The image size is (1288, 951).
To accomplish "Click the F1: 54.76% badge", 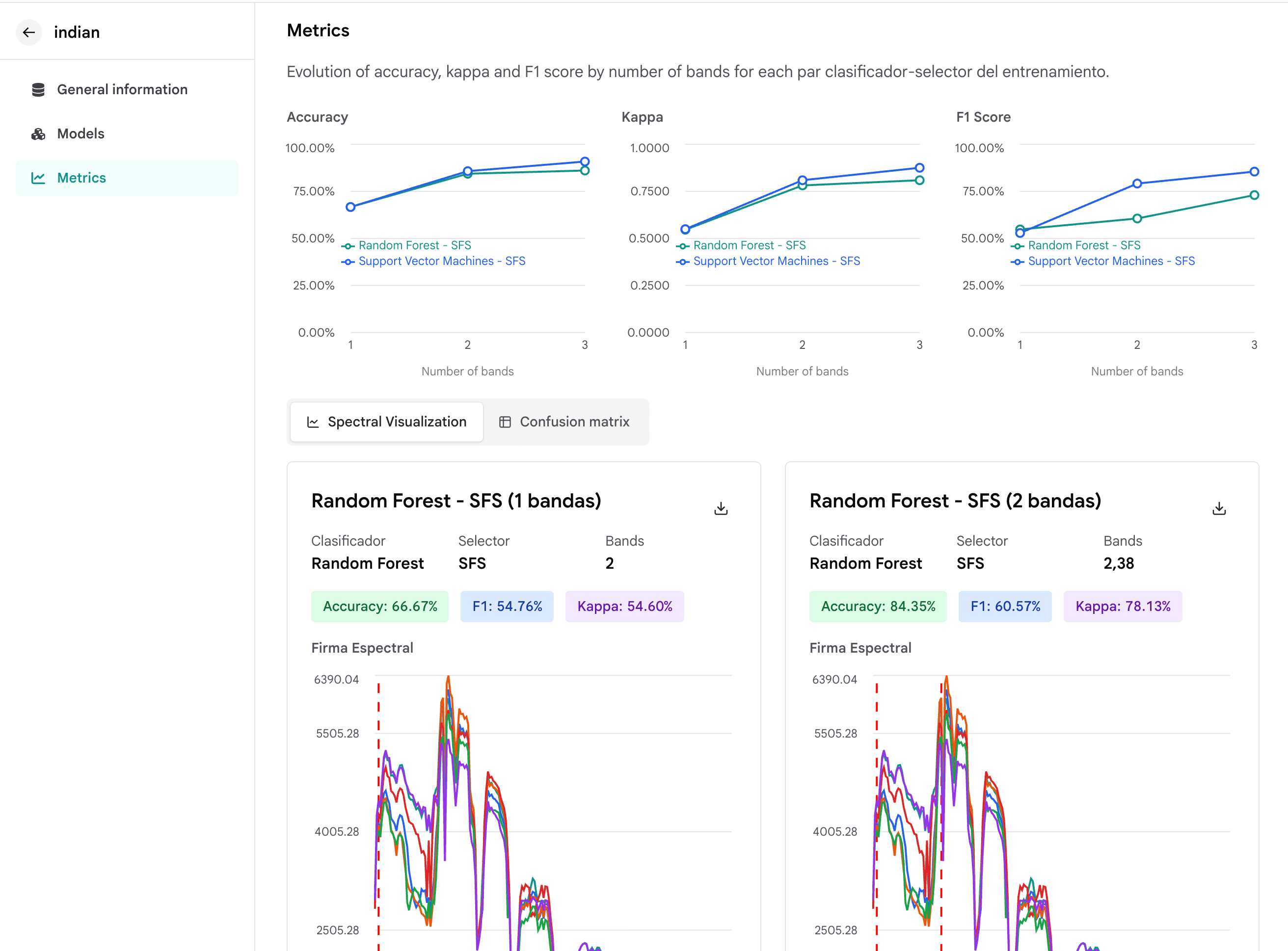I will click(x=507, y=607).
